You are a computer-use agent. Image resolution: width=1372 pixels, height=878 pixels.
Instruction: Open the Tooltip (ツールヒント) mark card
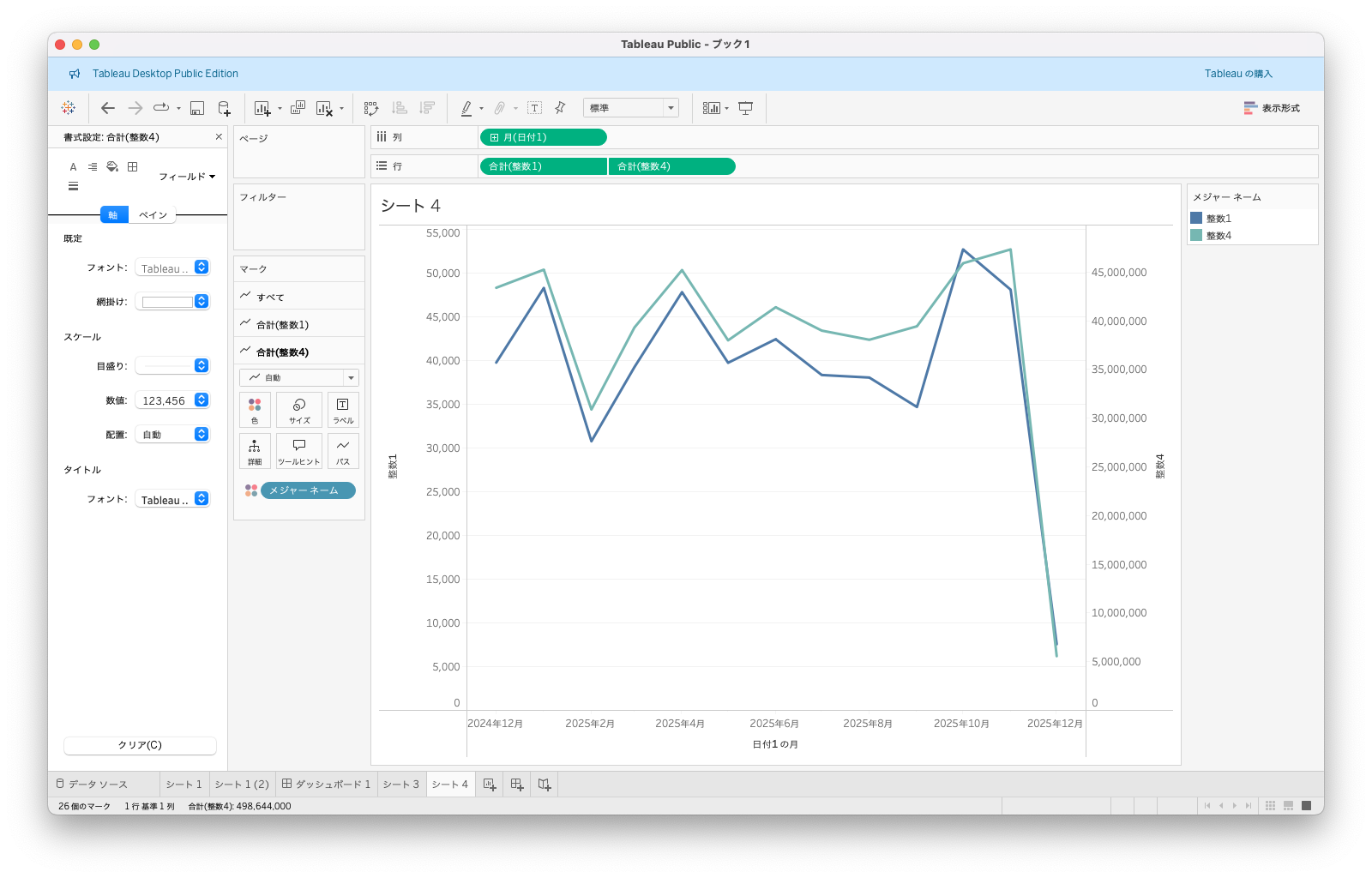pyautogui.click(x=299, y=450)
